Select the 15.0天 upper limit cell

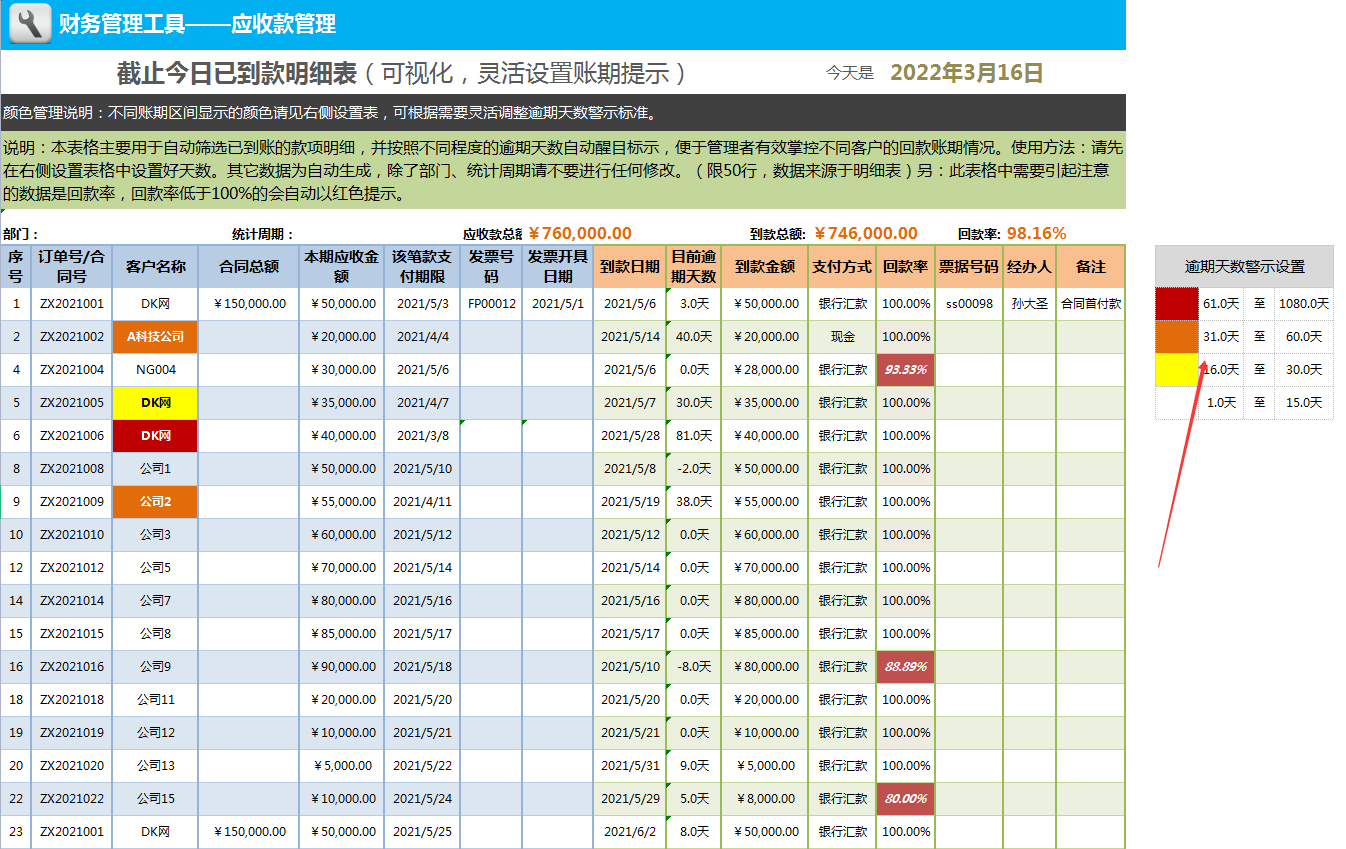[x=1304, y=403]
